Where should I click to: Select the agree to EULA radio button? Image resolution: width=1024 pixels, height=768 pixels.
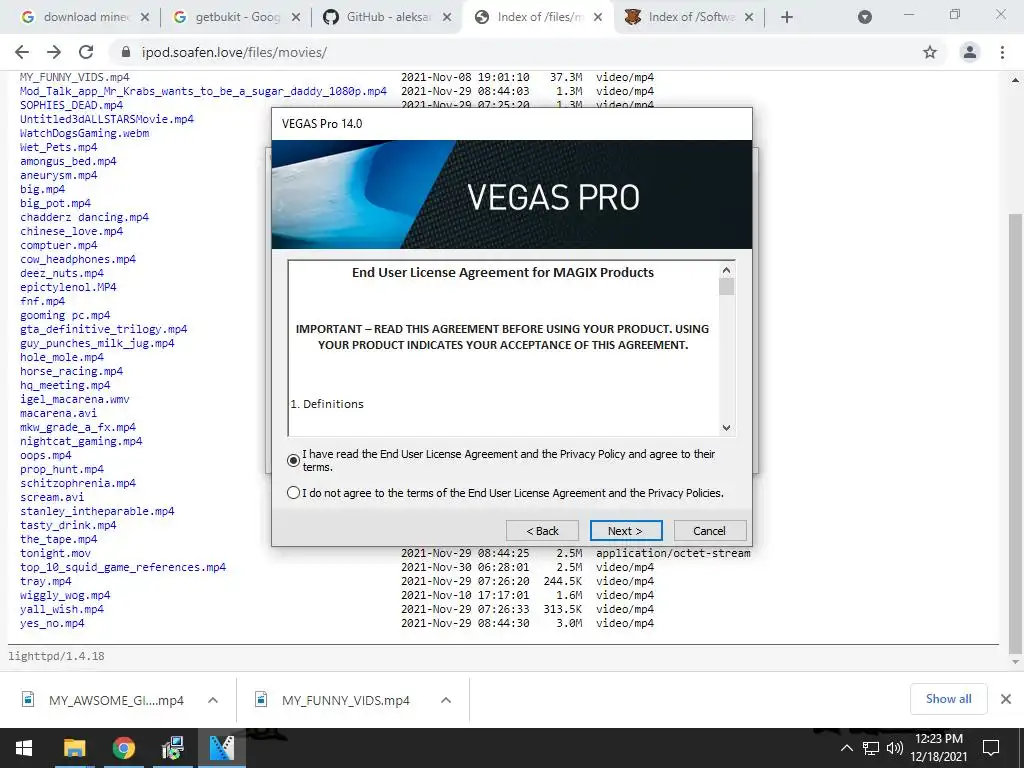point(294,460)
